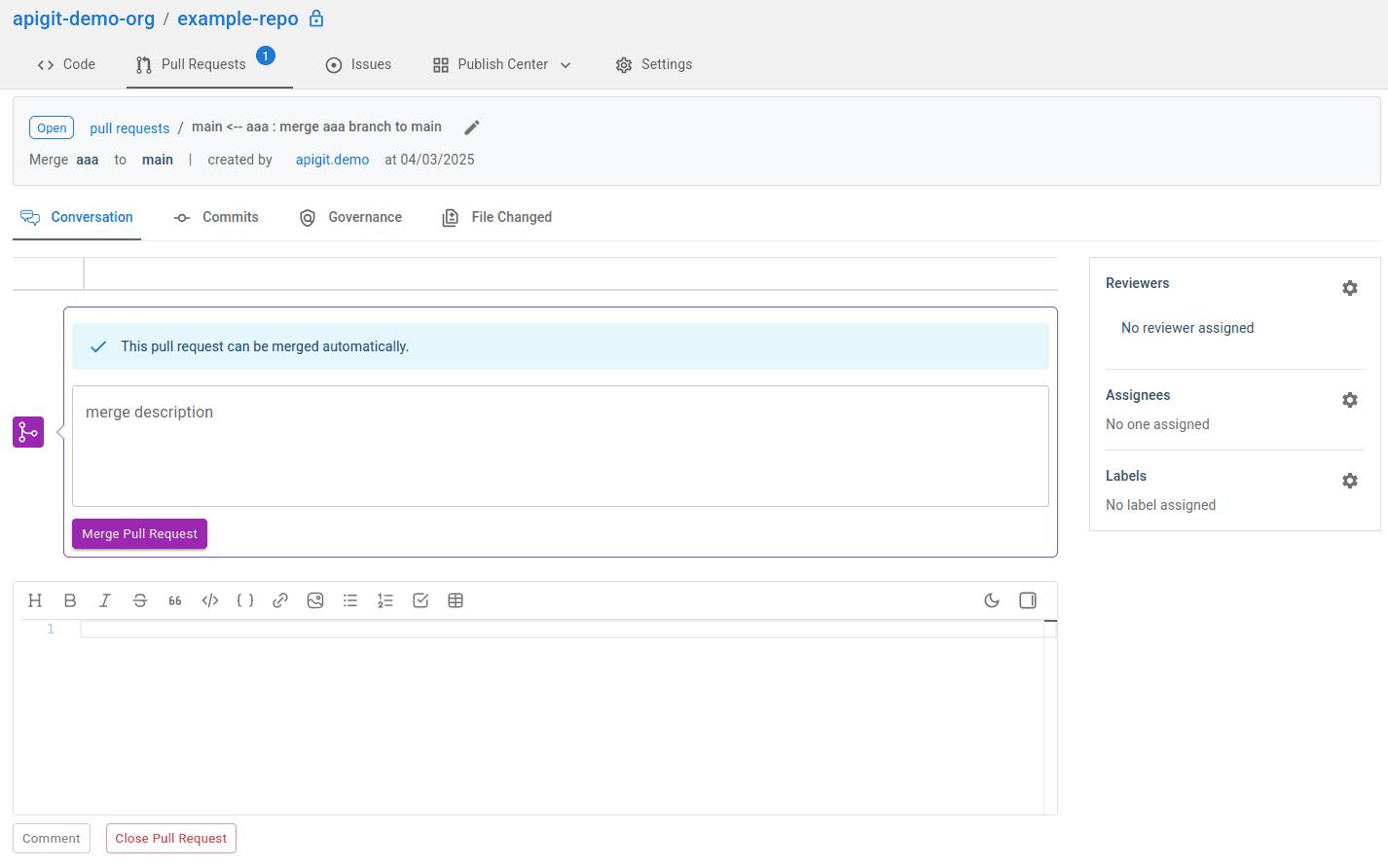
Task: Open the apigit-demo-org organization link
Action: pos(84,18)
